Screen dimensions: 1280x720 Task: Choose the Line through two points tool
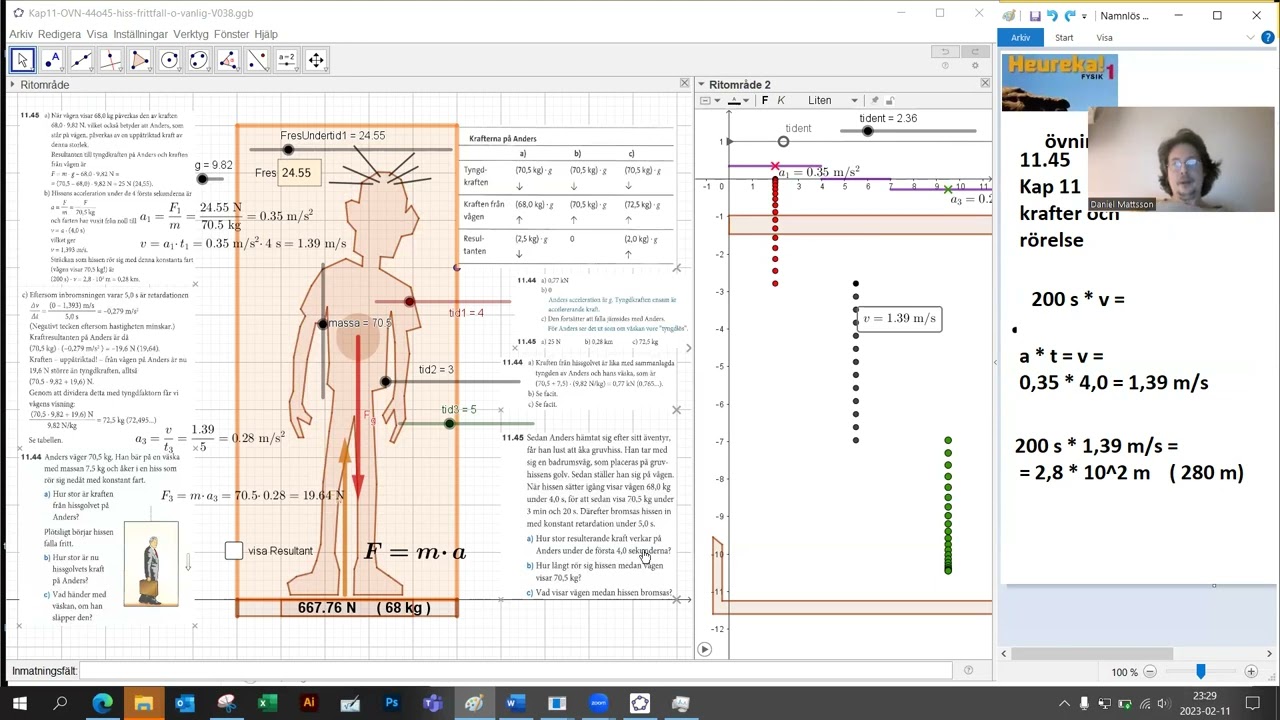(81, 60)
